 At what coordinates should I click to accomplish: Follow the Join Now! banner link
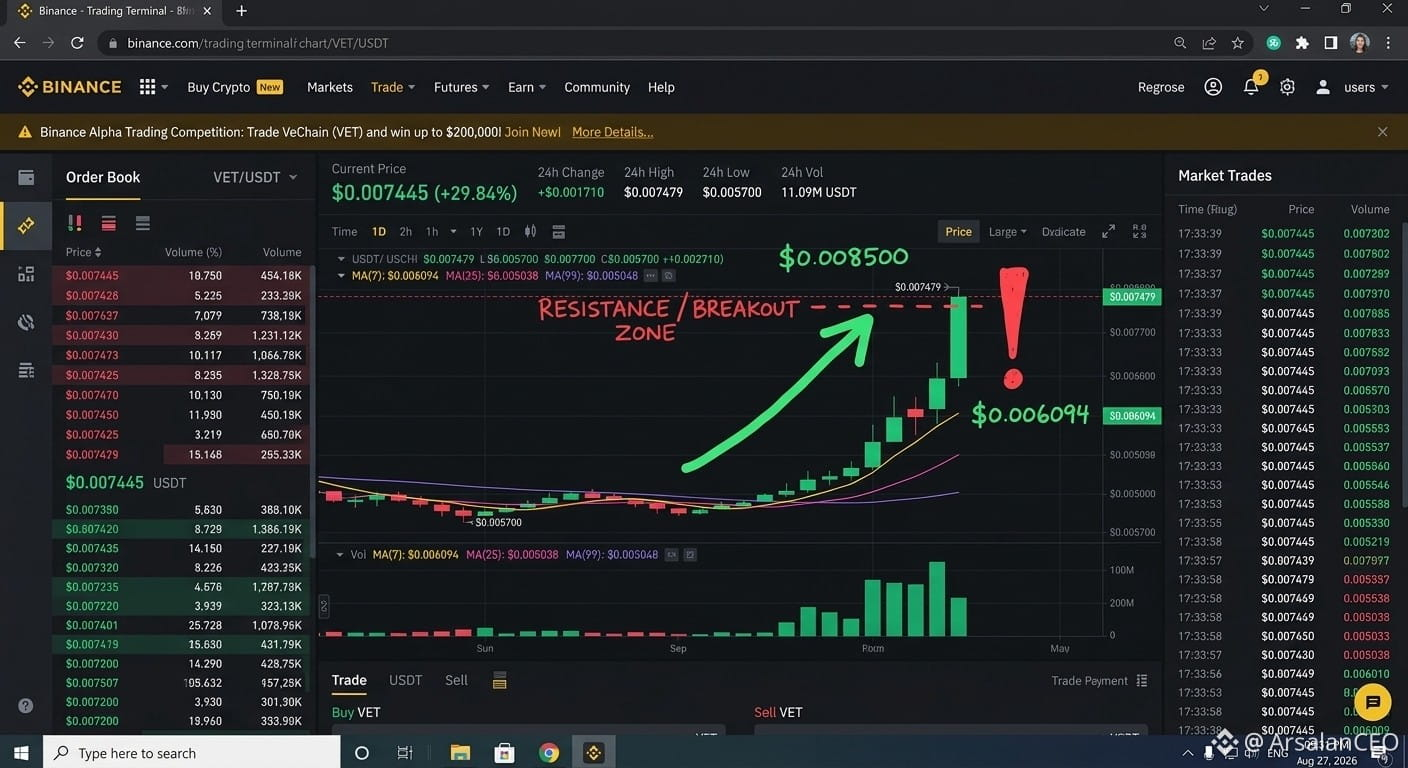pyautogui.click(x=533, y=132)
